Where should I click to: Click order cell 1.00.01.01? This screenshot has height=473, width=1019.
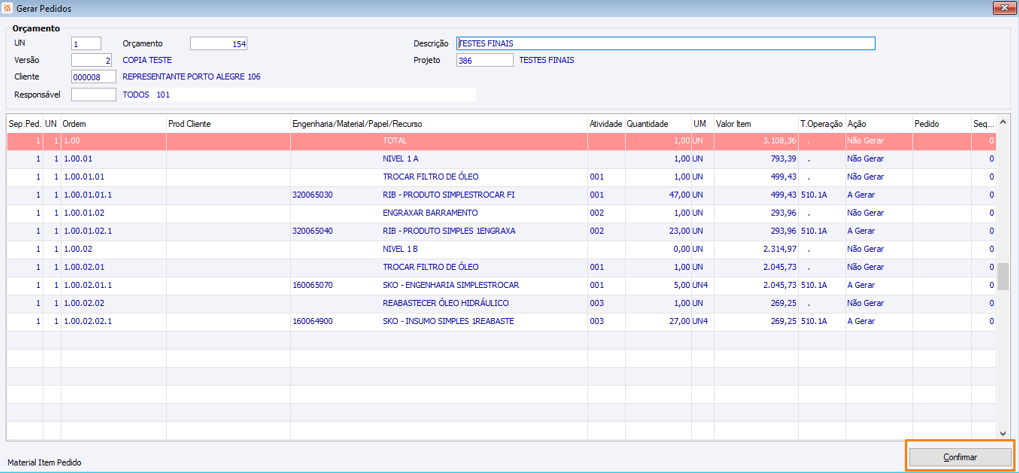(113, 177)
